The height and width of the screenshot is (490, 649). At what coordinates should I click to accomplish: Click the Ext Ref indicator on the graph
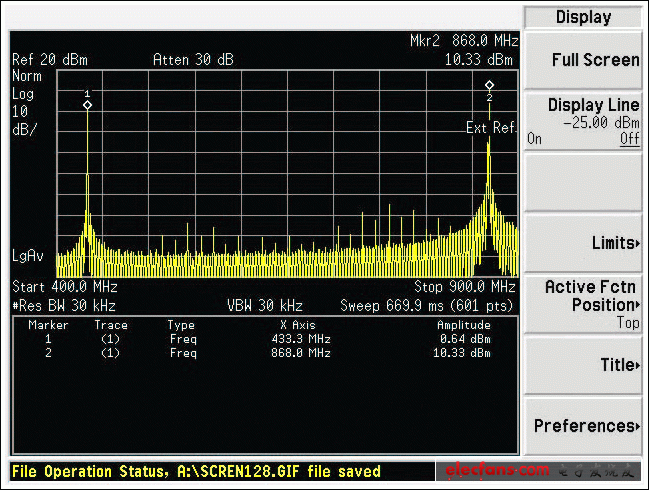pos(489,127)
